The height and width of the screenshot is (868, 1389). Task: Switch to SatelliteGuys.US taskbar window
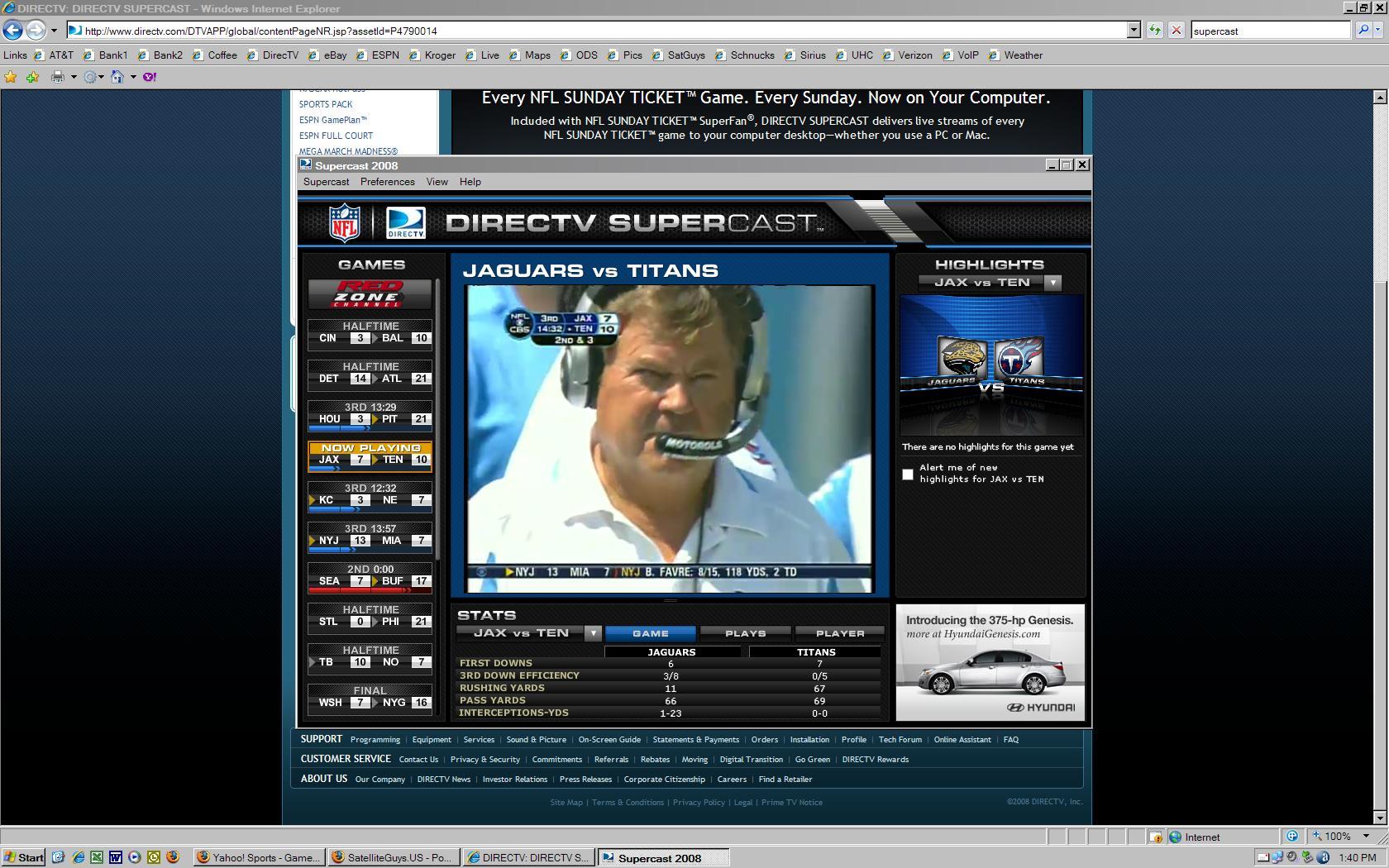393,857
